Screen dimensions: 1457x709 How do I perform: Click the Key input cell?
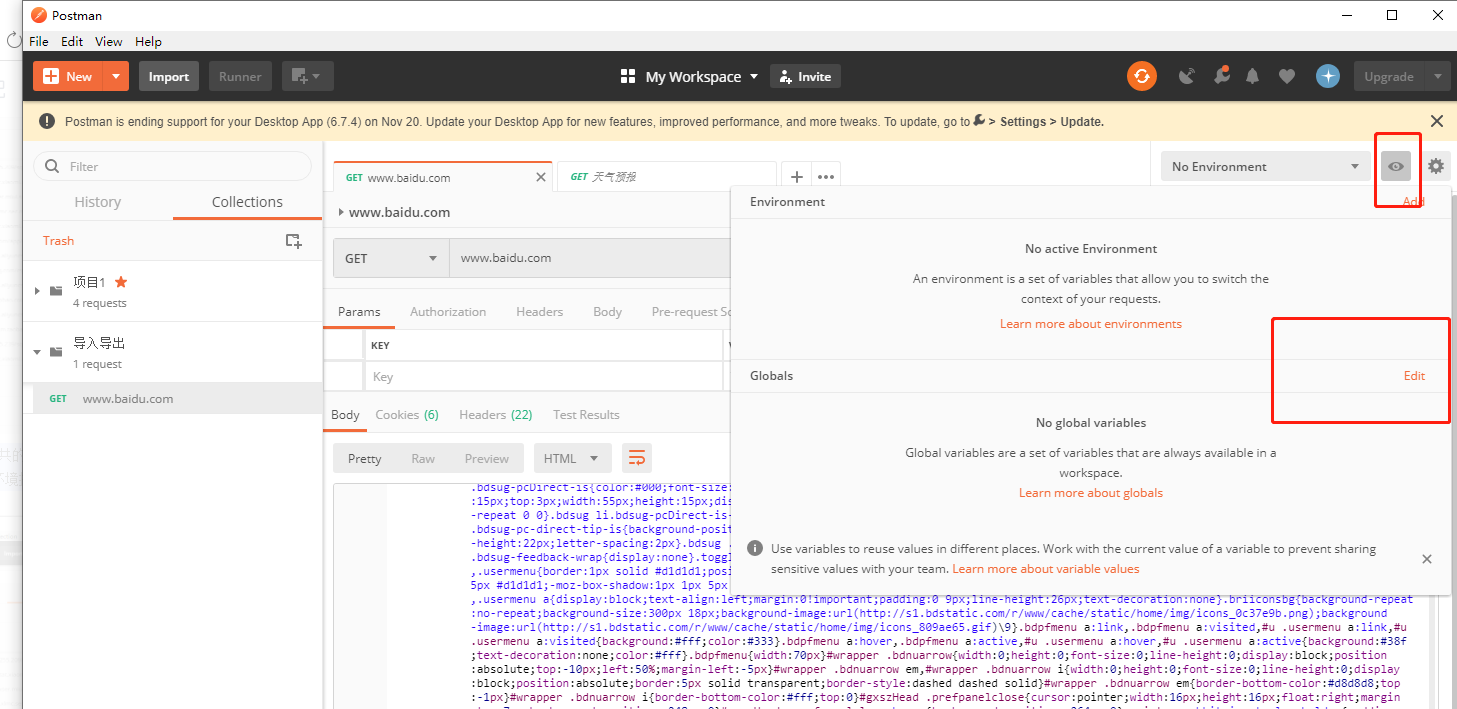544,377
